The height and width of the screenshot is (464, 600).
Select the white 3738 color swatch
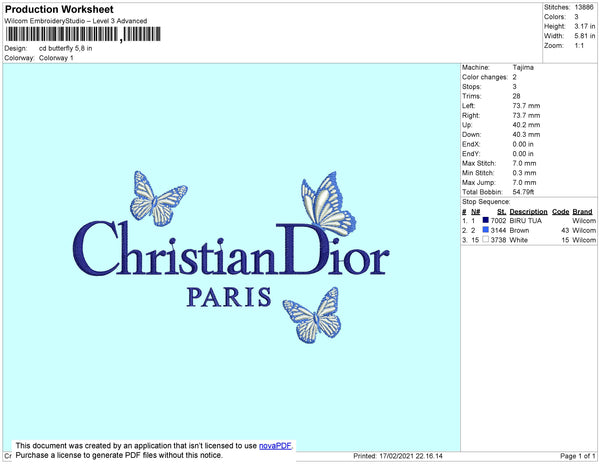coord(486,239)
